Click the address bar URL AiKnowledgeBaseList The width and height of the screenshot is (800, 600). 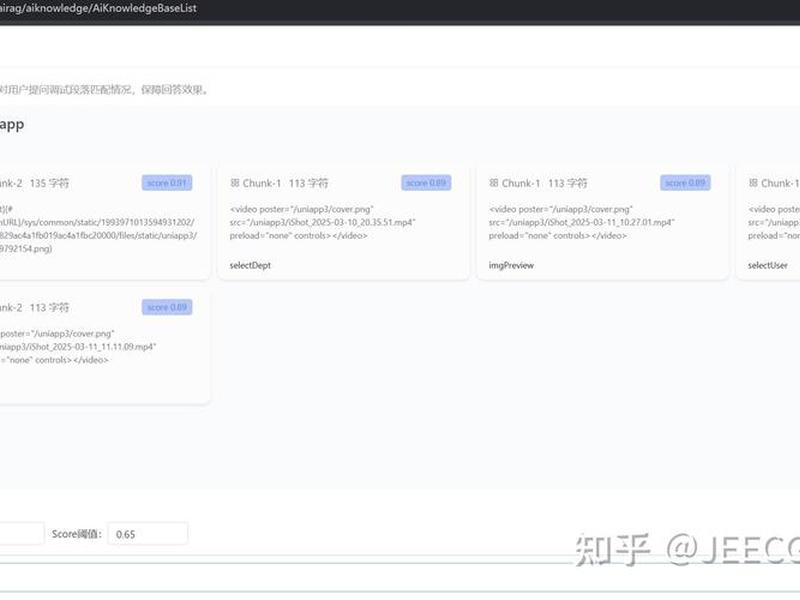pyautogui.click(x=98, y=8)
